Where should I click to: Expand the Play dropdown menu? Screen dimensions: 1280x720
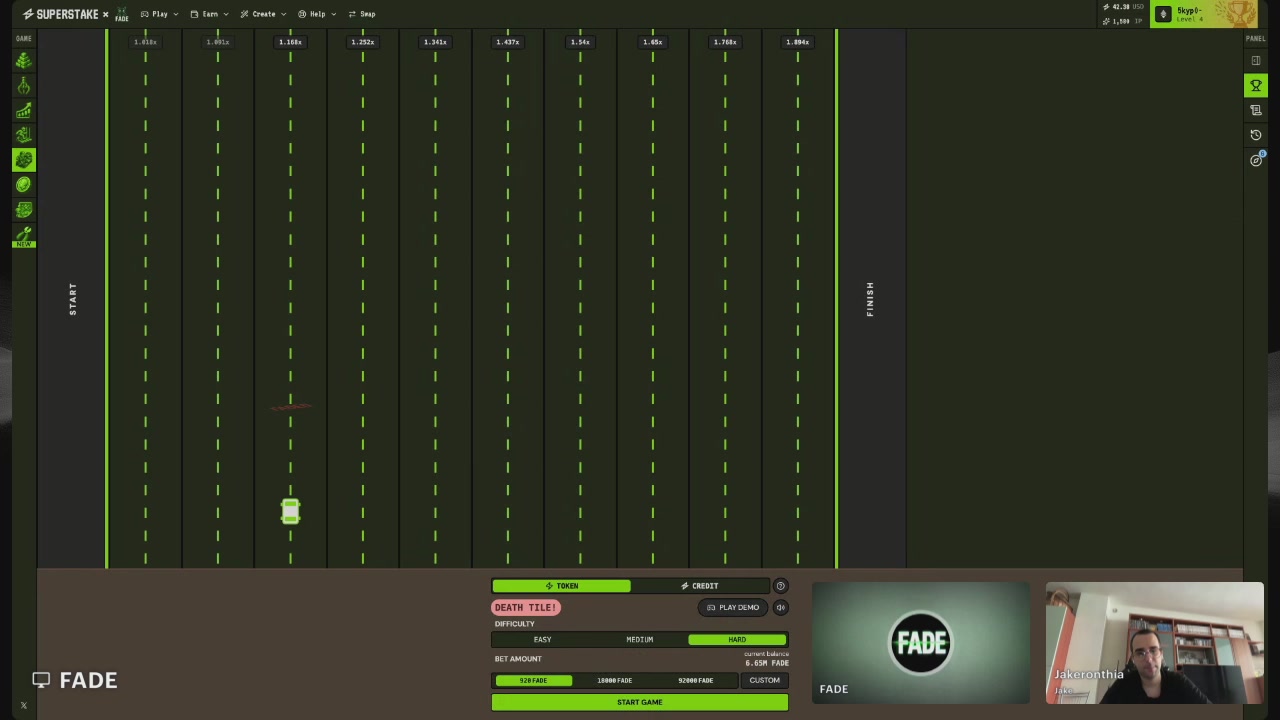tap(159, 14)
